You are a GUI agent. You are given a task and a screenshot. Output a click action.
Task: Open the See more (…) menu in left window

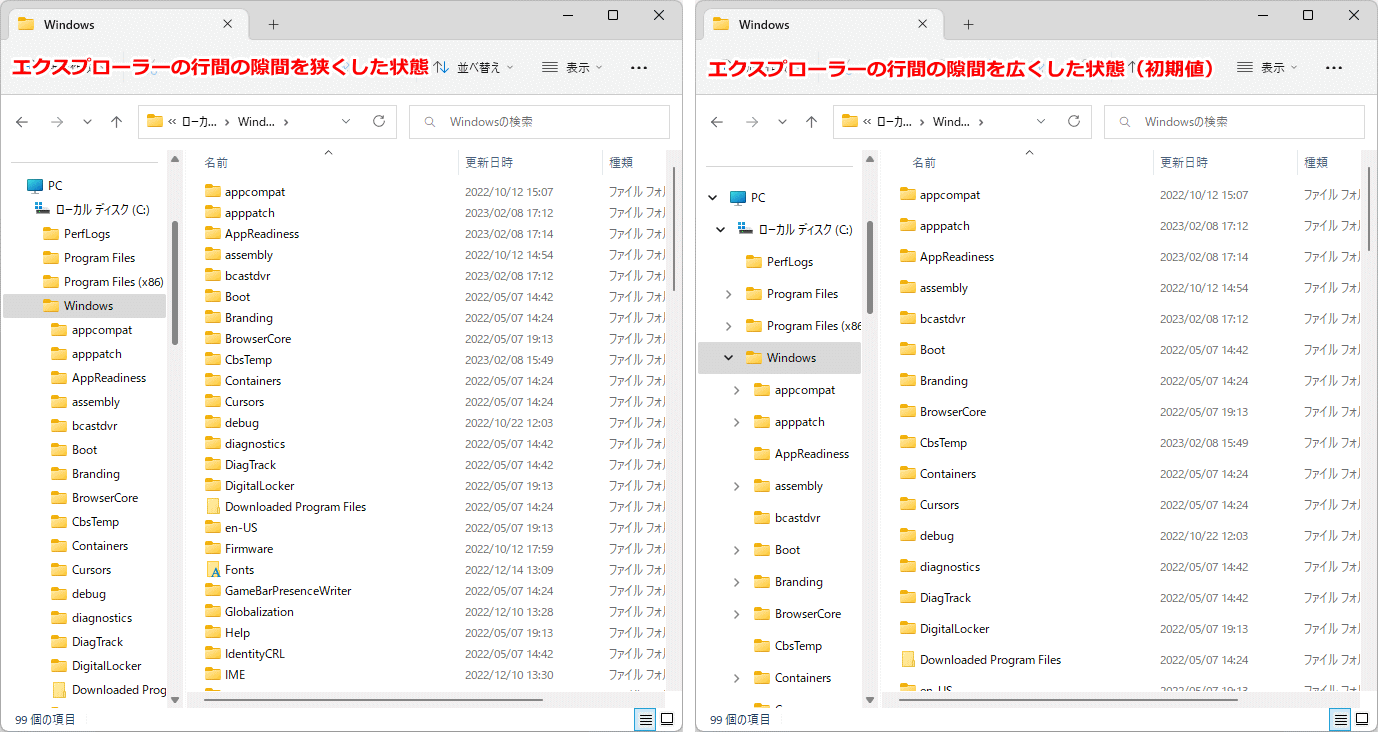click(x=639, y=68)
